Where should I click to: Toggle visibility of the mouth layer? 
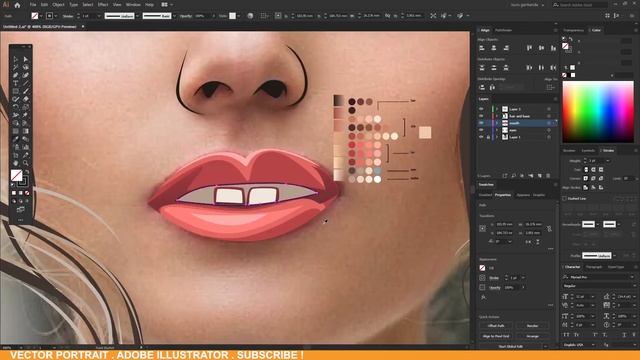coord(481,123)
